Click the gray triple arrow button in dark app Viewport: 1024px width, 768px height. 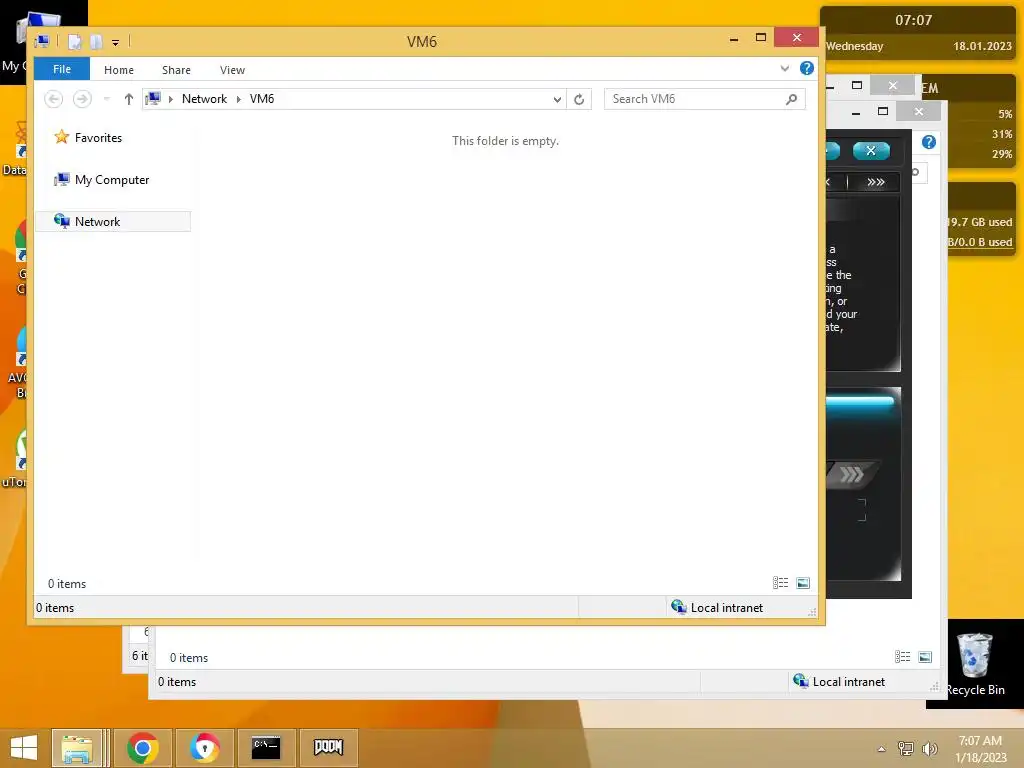[851, 474]
